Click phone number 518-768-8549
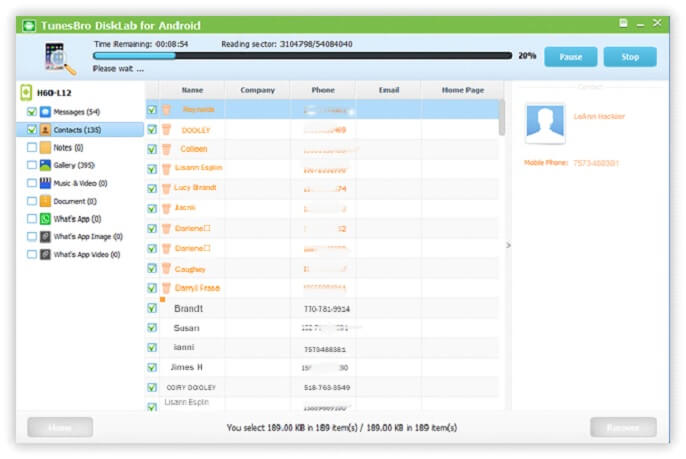This screenshot has height=459, width=686. [327, 388]
